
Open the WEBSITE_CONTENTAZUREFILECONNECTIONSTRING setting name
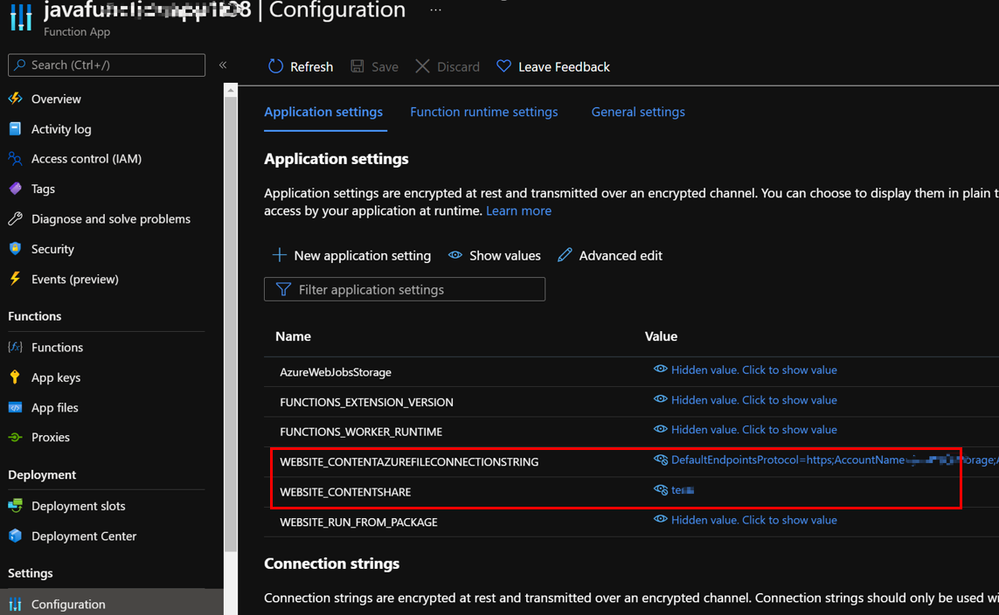[x=409, y=462]
